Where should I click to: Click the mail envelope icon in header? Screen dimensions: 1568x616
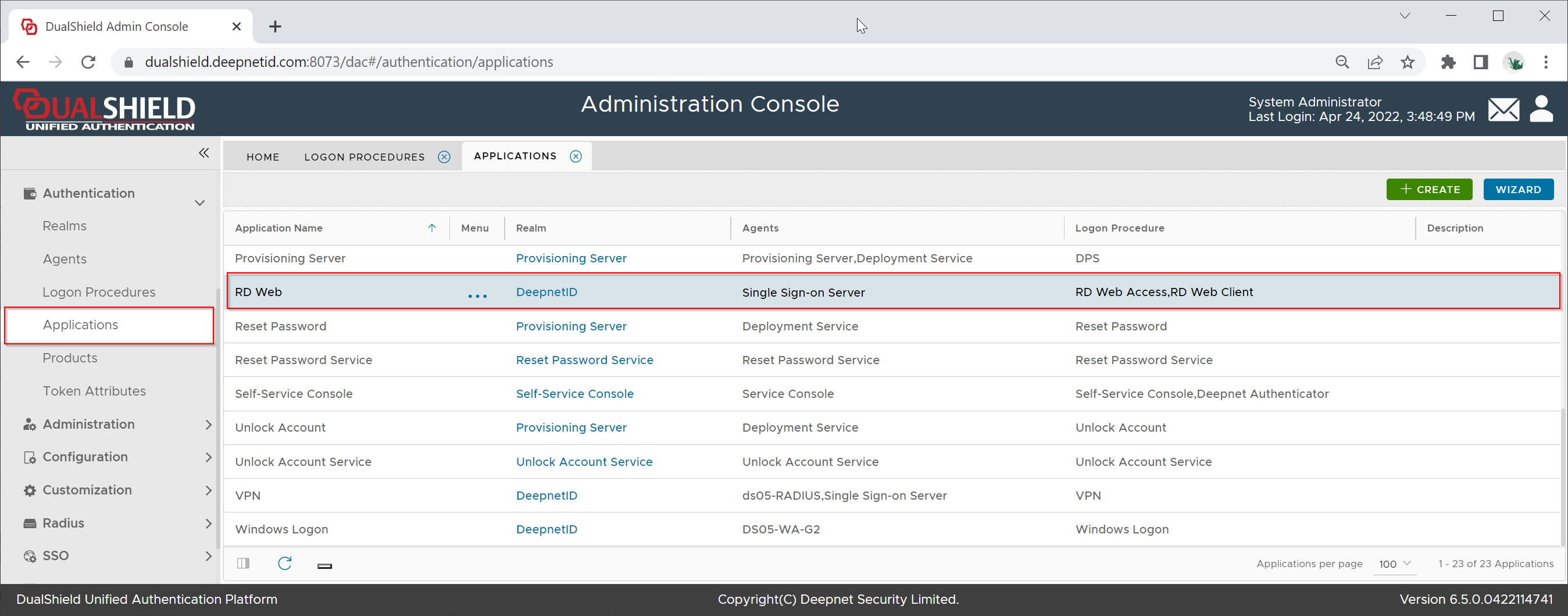[x=1503, y=110]
